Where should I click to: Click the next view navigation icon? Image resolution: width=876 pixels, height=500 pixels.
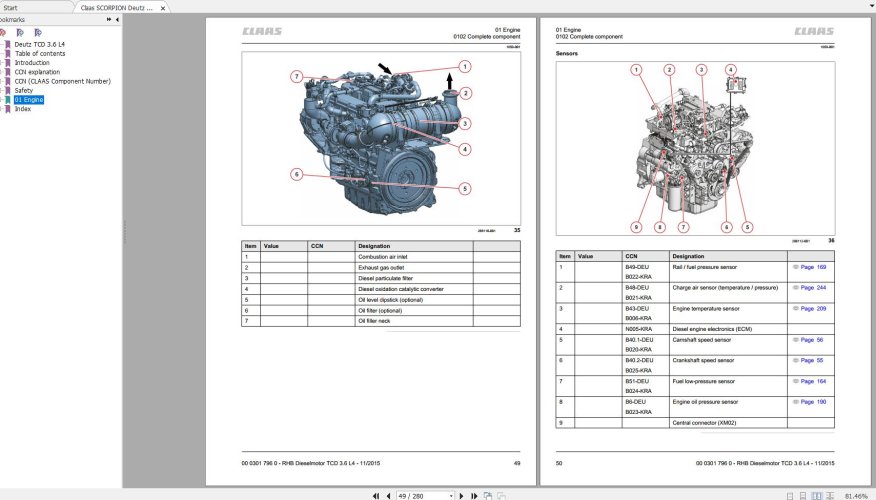point(501,496)
